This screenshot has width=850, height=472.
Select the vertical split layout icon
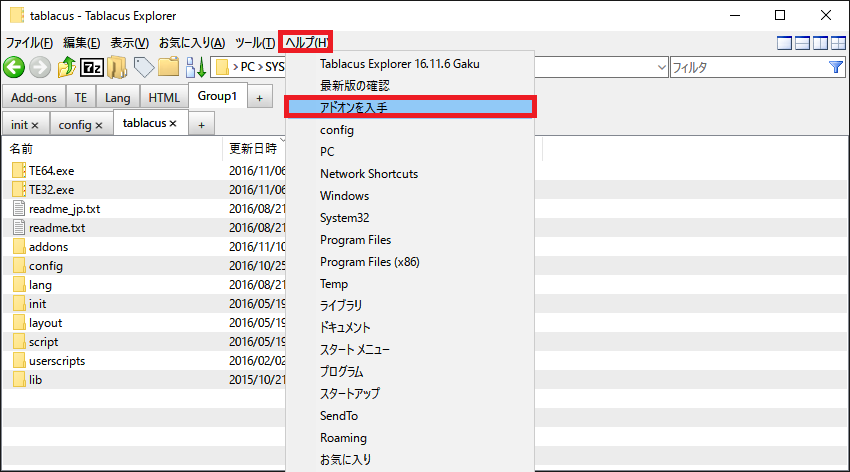[x=820, y=43]
